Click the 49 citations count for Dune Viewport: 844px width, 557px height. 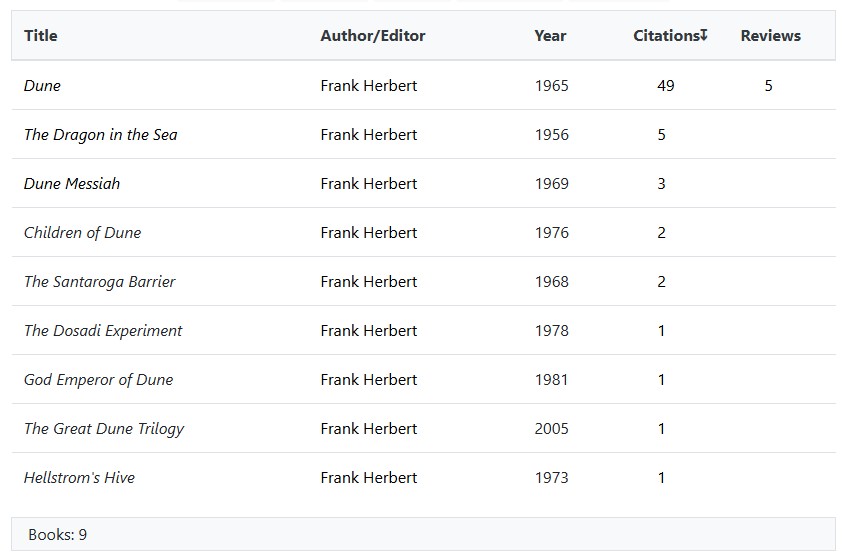click(x=666, y=86)
